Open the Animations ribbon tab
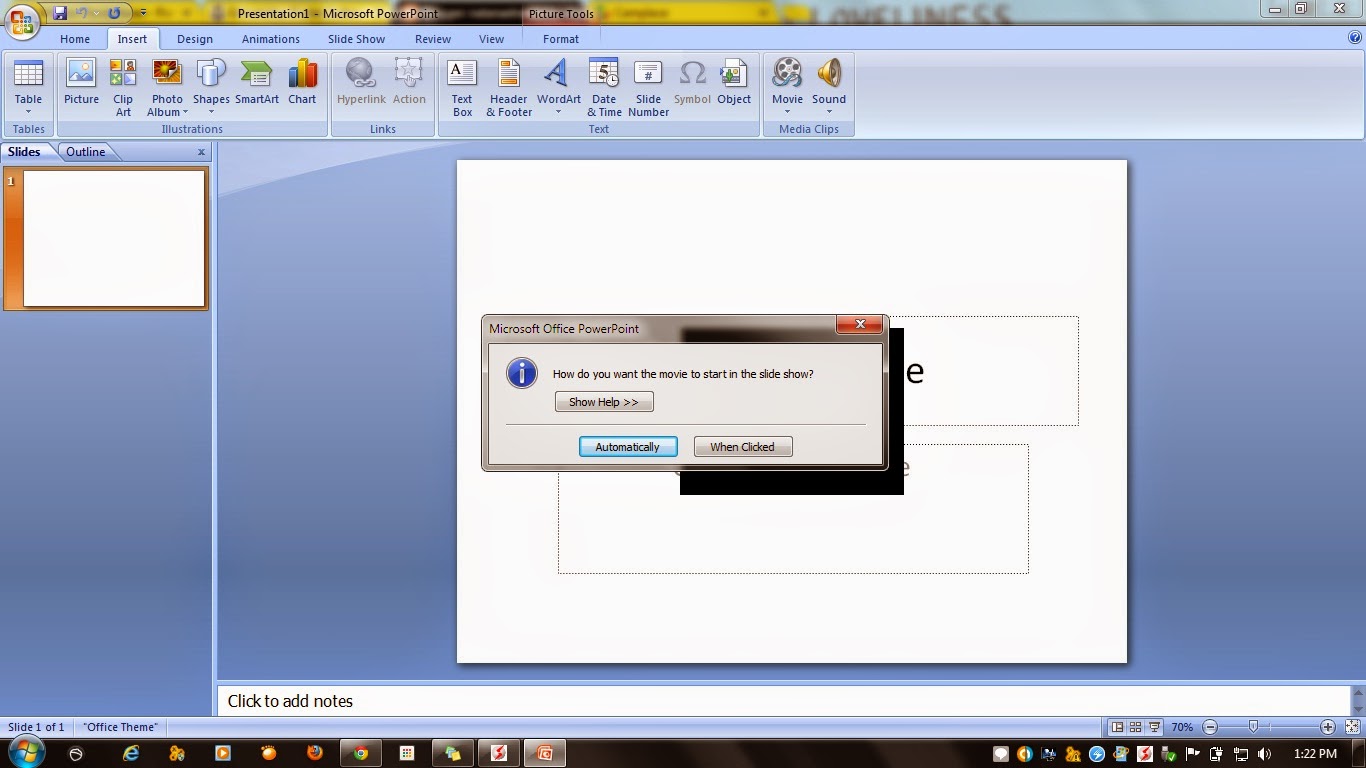Image resolution: width=1366 pixels, height=768 pixels. pos(270,39)
